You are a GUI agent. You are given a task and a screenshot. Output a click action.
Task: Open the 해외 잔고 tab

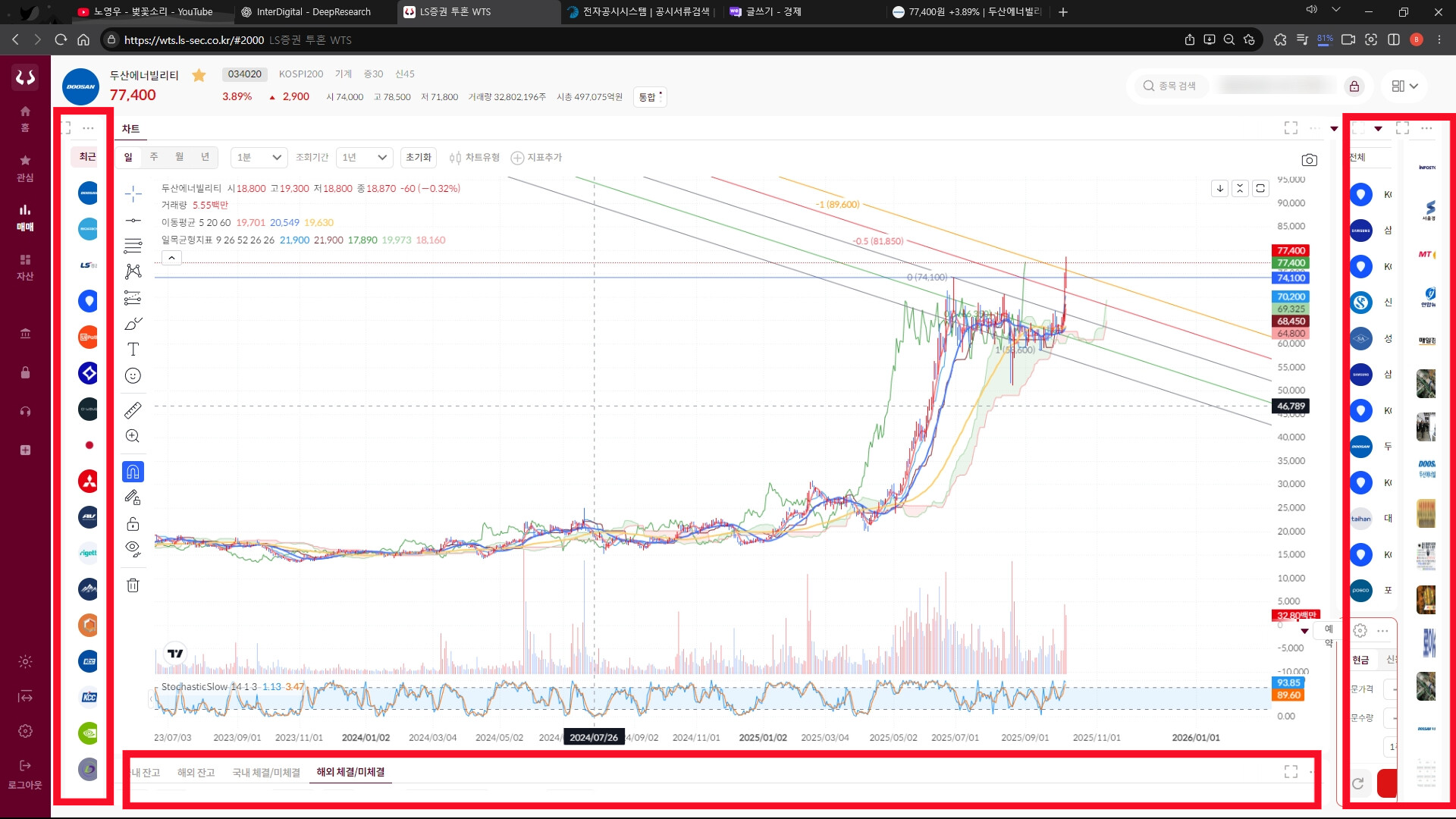(x=196, y=772)
